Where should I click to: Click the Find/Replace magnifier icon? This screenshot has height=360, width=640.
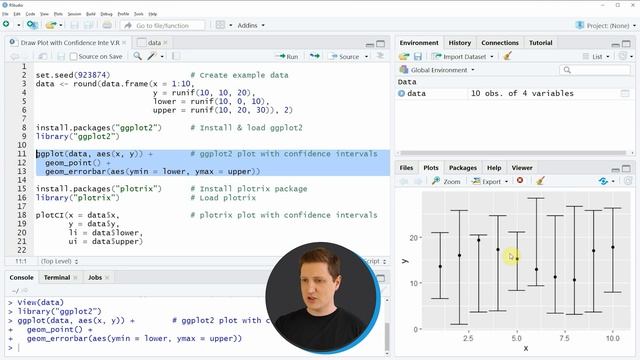point(138,56)
